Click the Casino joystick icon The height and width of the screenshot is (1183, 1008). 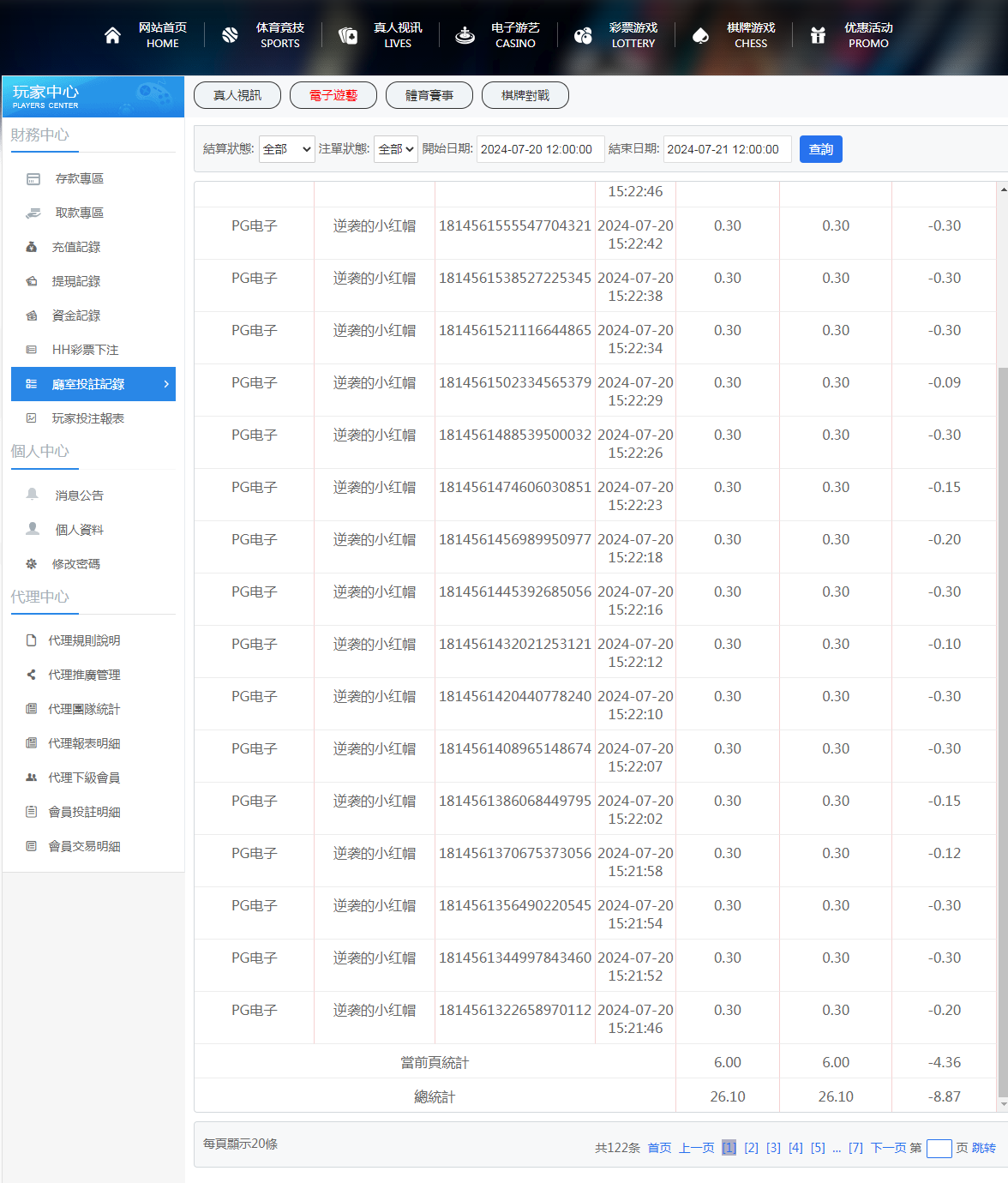click(465, 35)
